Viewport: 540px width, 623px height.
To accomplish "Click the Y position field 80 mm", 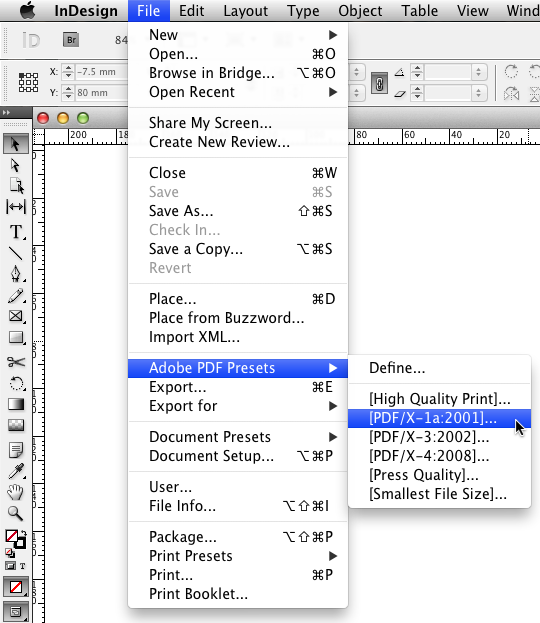I will pyautogui.click(x=101, y=93).
